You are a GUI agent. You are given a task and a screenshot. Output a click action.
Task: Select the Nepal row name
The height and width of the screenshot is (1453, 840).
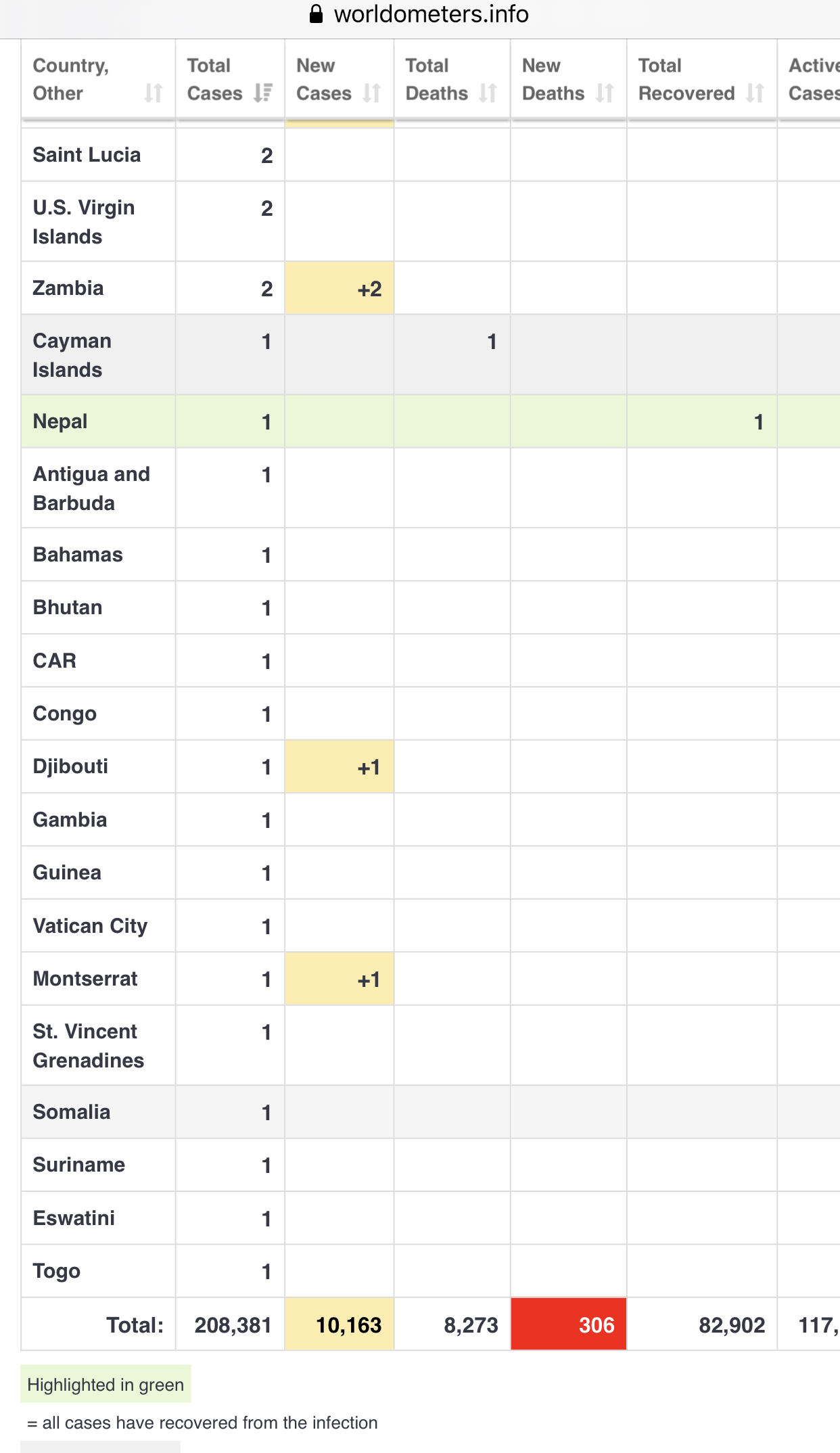pos(60,421)
